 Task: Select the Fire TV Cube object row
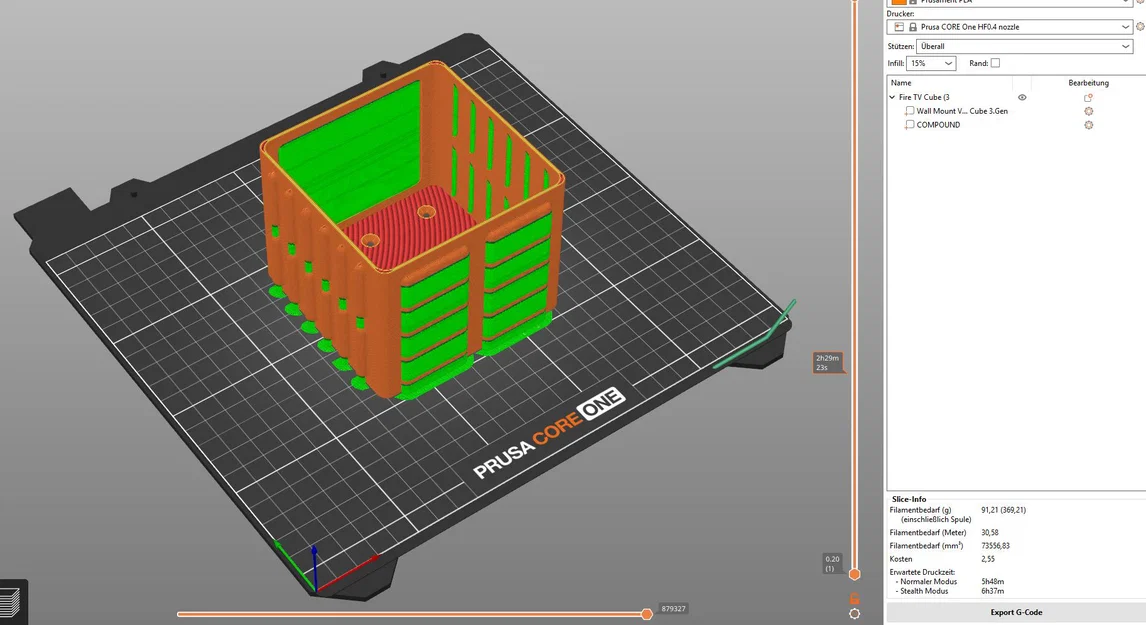(x=924, y=97)
